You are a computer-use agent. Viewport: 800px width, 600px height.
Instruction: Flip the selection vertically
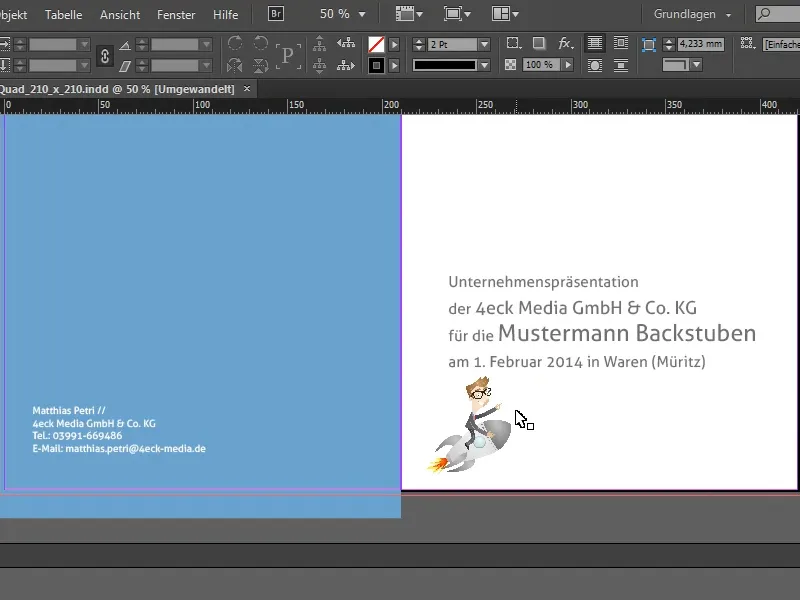pyautogui.click(x=260, y=65)
